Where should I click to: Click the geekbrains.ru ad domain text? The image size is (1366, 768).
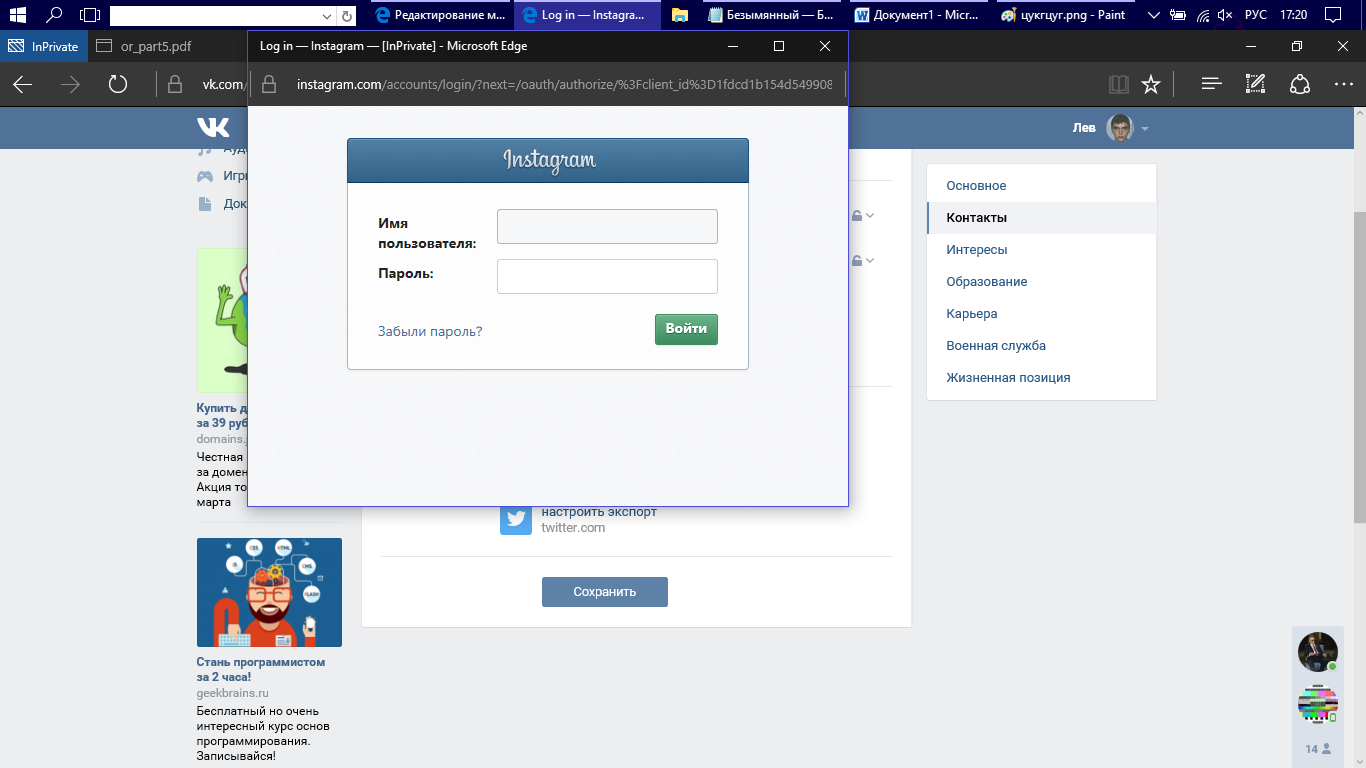(x=233, y=693)
